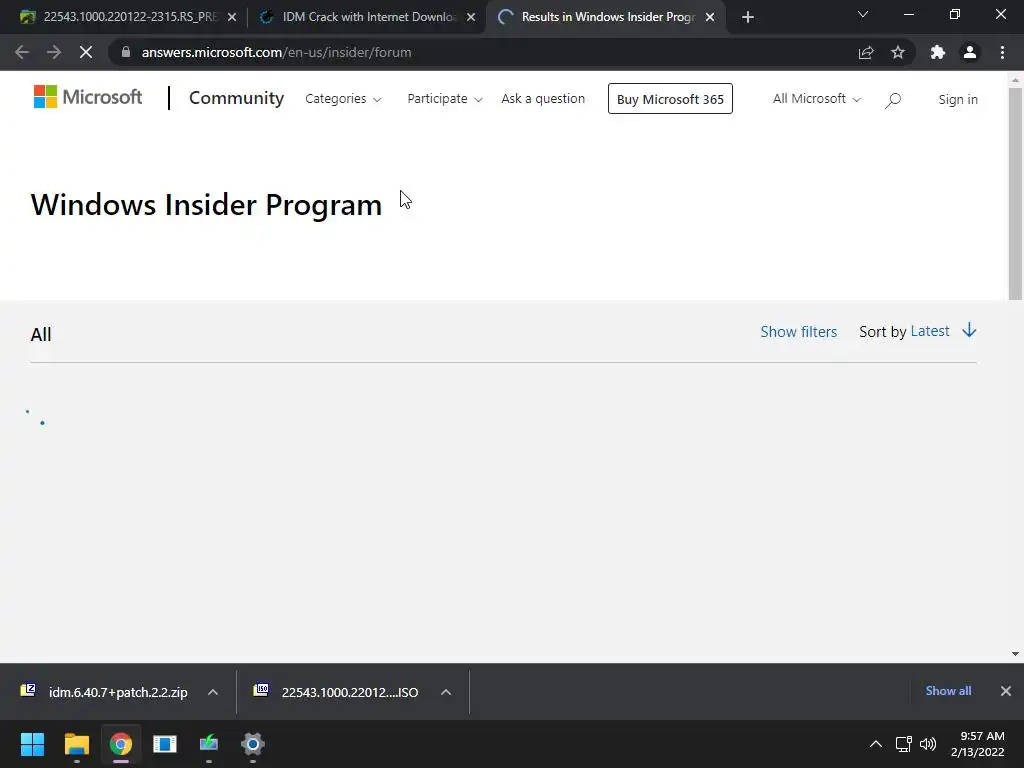Open a new browser tab
The width and height of the screenshot is (1024, 768).
click(748, 17)
